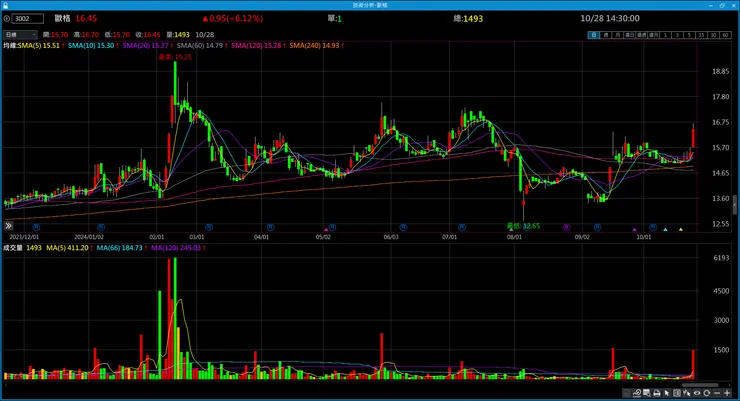This screenshot has width=740, height=401.
Task: Click the SMA(10) 15.30 moving average label
Action: pyautogui.click(x=93, y=45)
